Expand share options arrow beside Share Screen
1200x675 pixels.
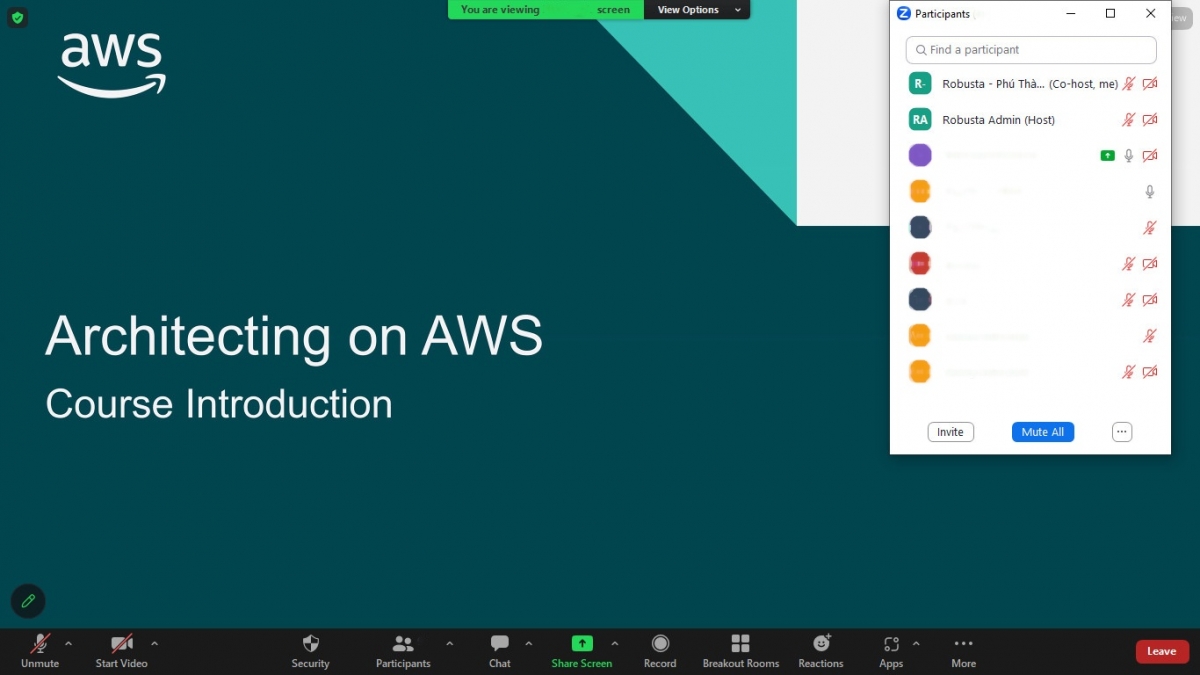(614, 643)
